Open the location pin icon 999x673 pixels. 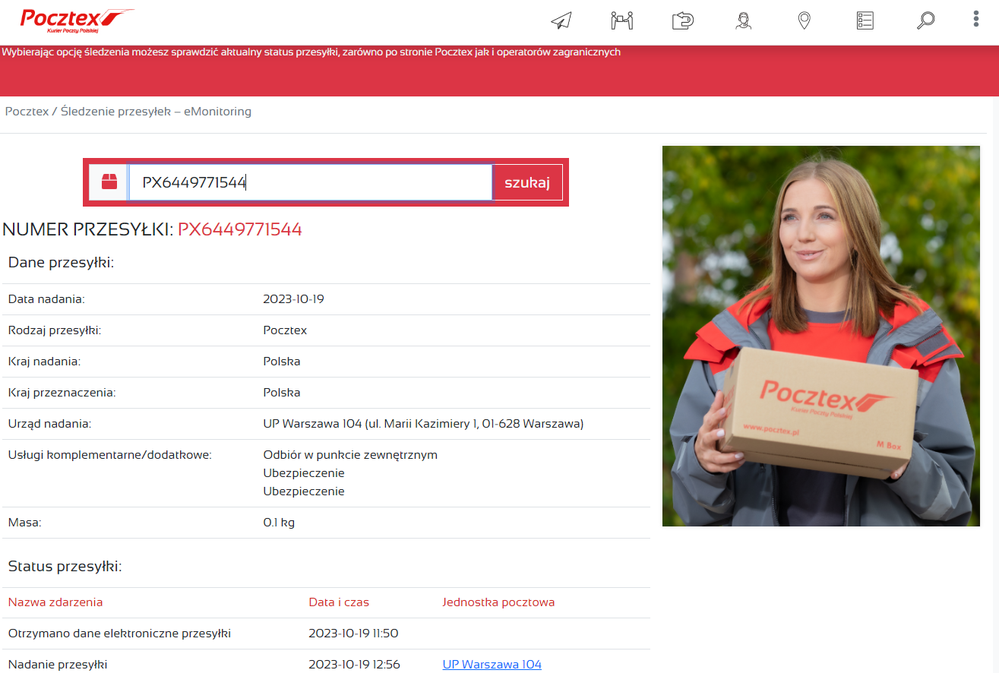pos(804,20)
